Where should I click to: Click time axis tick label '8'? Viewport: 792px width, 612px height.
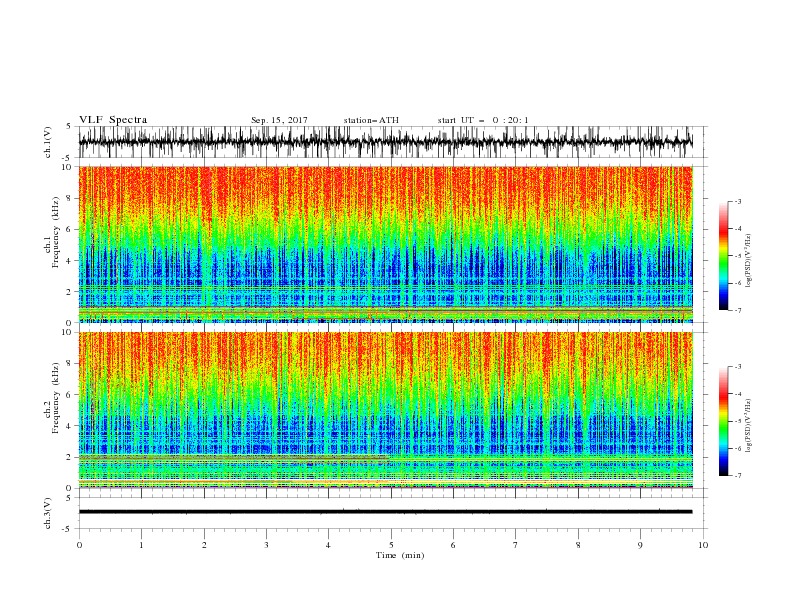pyautogui.click(x=578, y=545)
